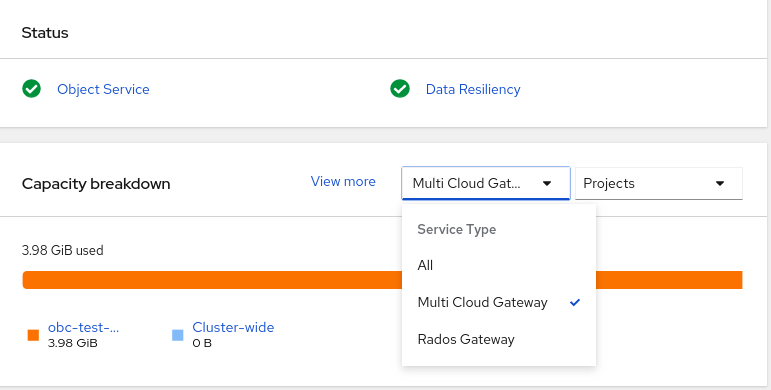The width and height of the screenshot is (771, 390).
Task: Open the Cluster-wide link
Action: pyautogui.click(x=233, y=327)
